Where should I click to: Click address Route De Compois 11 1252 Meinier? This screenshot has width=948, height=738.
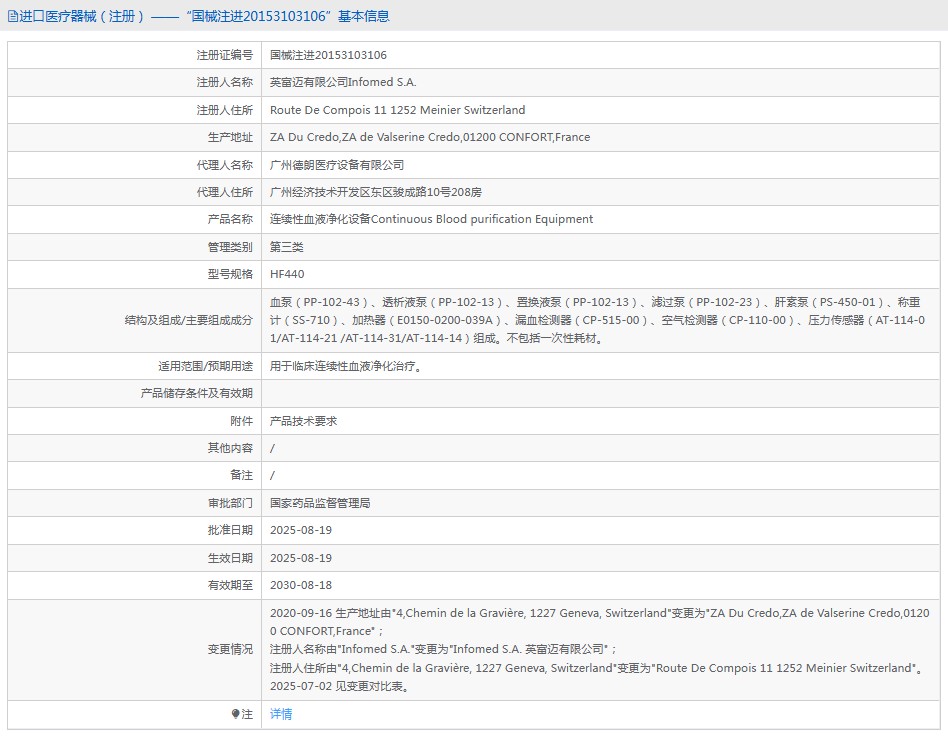[397, 110]
